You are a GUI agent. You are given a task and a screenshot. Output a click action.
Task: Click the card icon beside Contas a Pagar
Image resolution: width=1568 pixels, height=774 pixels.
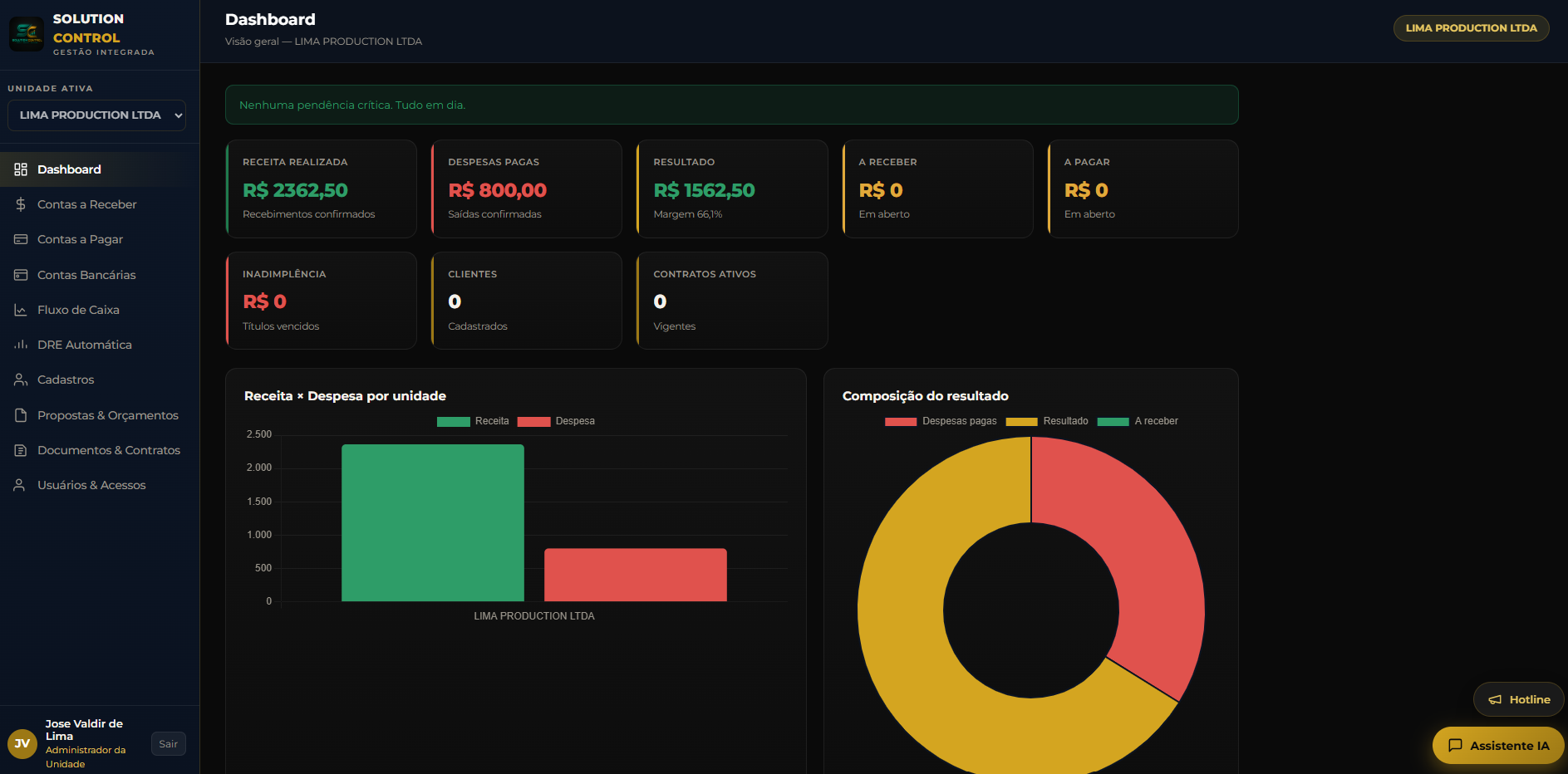[21, 239]
